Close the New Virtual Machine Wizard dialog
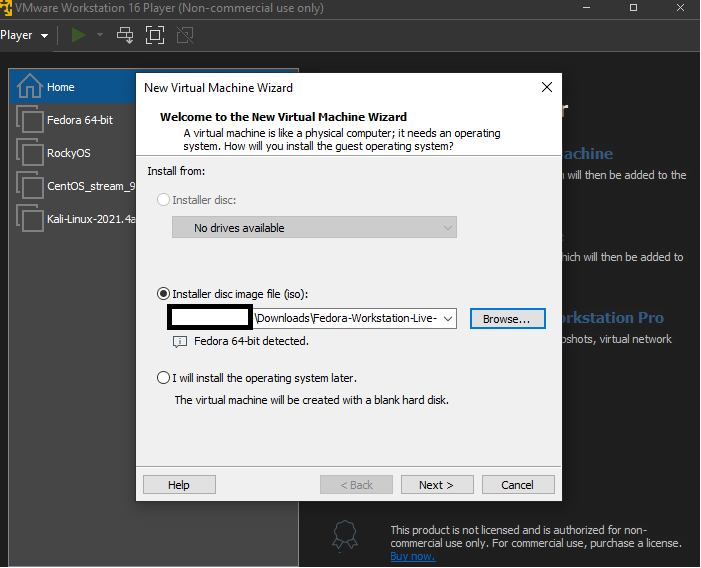701x568 pixels. pos(546,87)
